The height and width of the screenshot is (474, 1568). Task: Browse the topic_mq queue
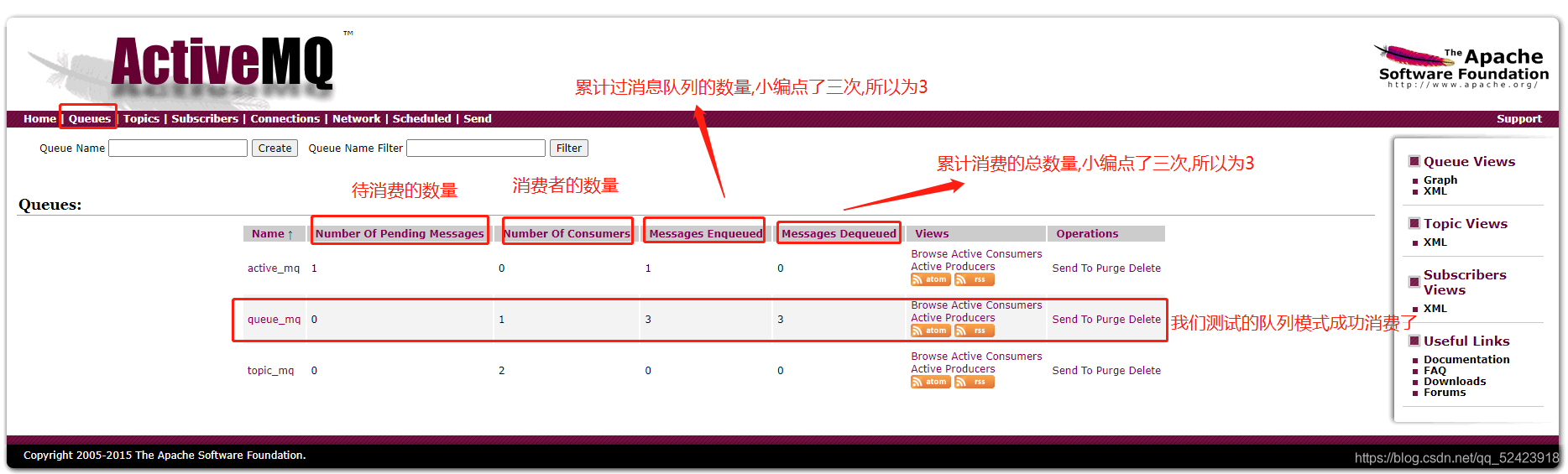click(x=929, y=357)
